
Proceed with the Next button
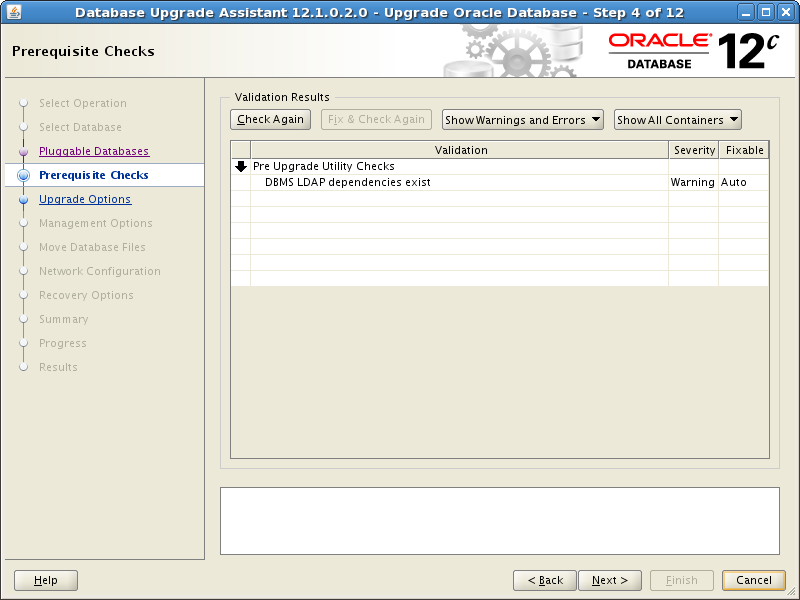tap(610, 580)
